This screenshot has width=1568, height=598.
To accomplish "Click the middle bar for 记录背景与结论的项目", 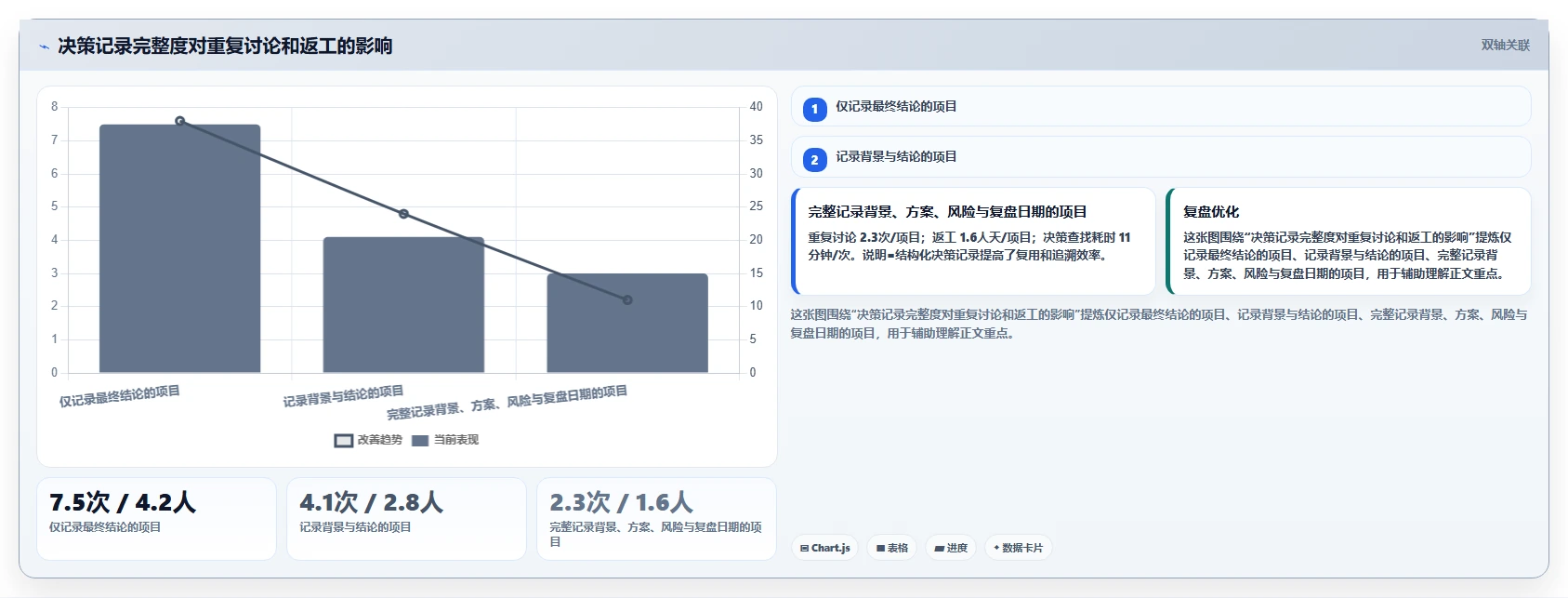I will click(403, 305).
